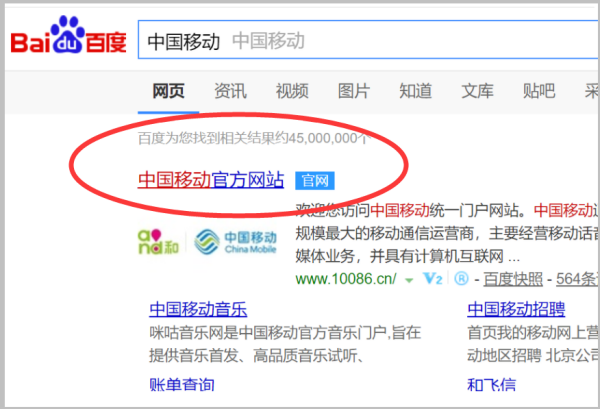Open the 中国移动音乐 sublink

pos(198,309)
